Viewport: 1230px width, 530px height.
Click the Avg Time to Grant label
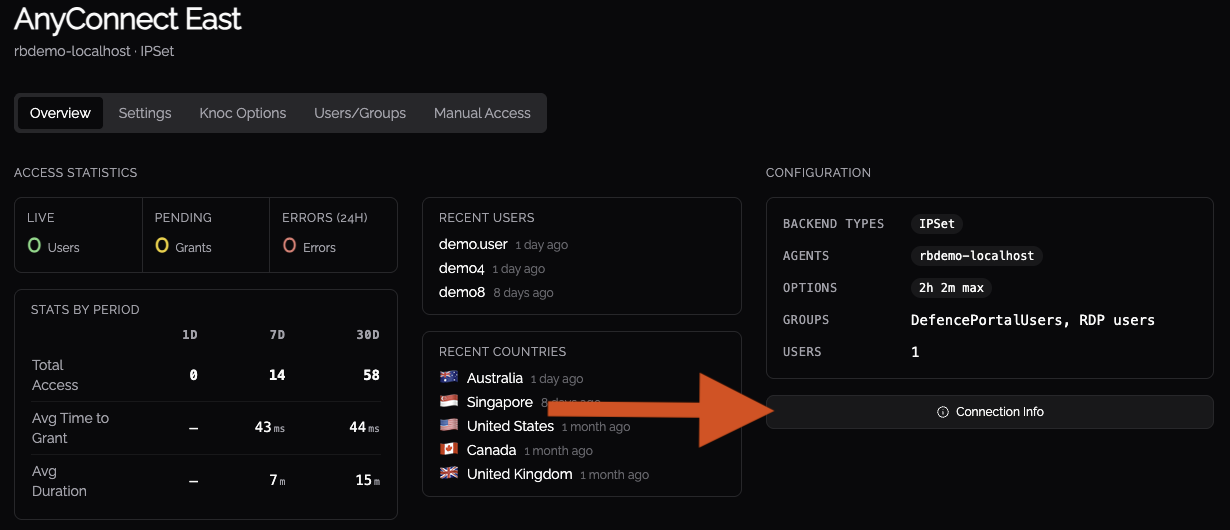point(70,428)
